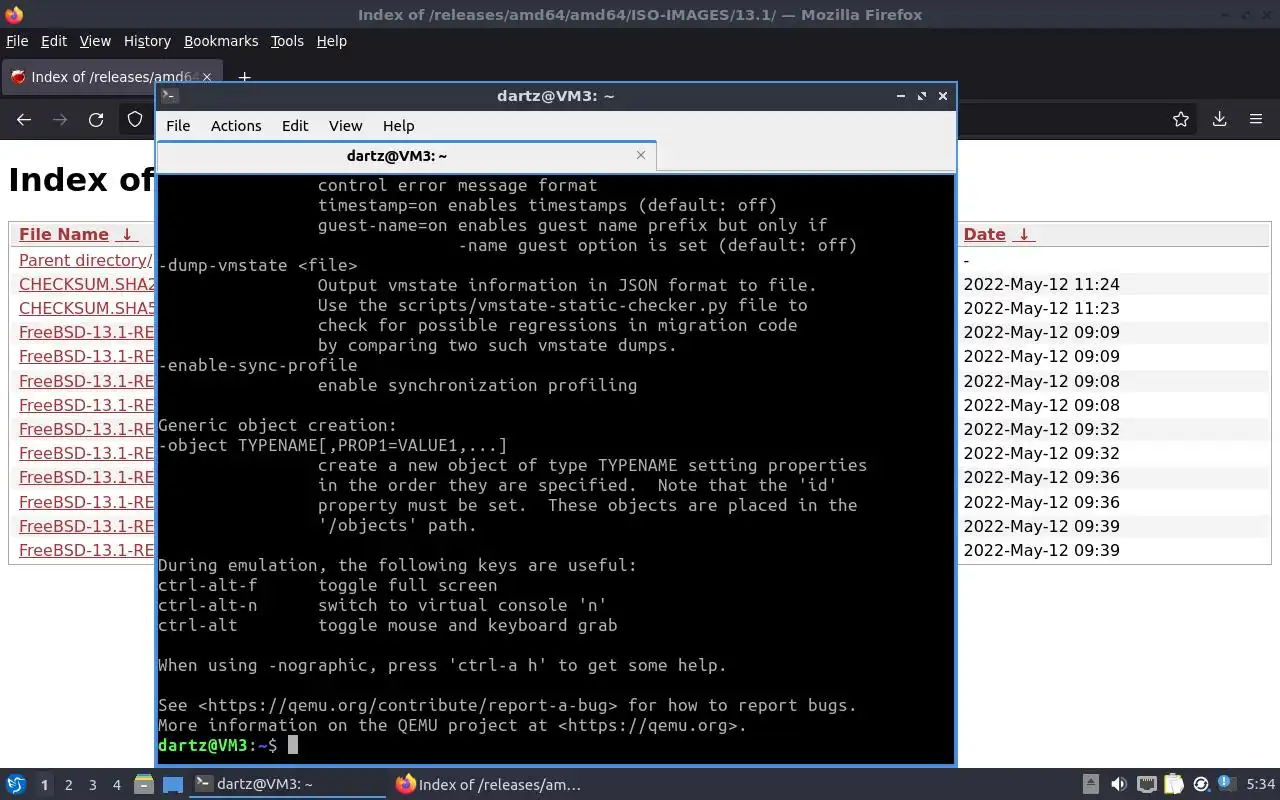Bookmark this page with the star icon
Image resolution: width=1280 pixels, height=800 pixels.
click(1181, 119)
